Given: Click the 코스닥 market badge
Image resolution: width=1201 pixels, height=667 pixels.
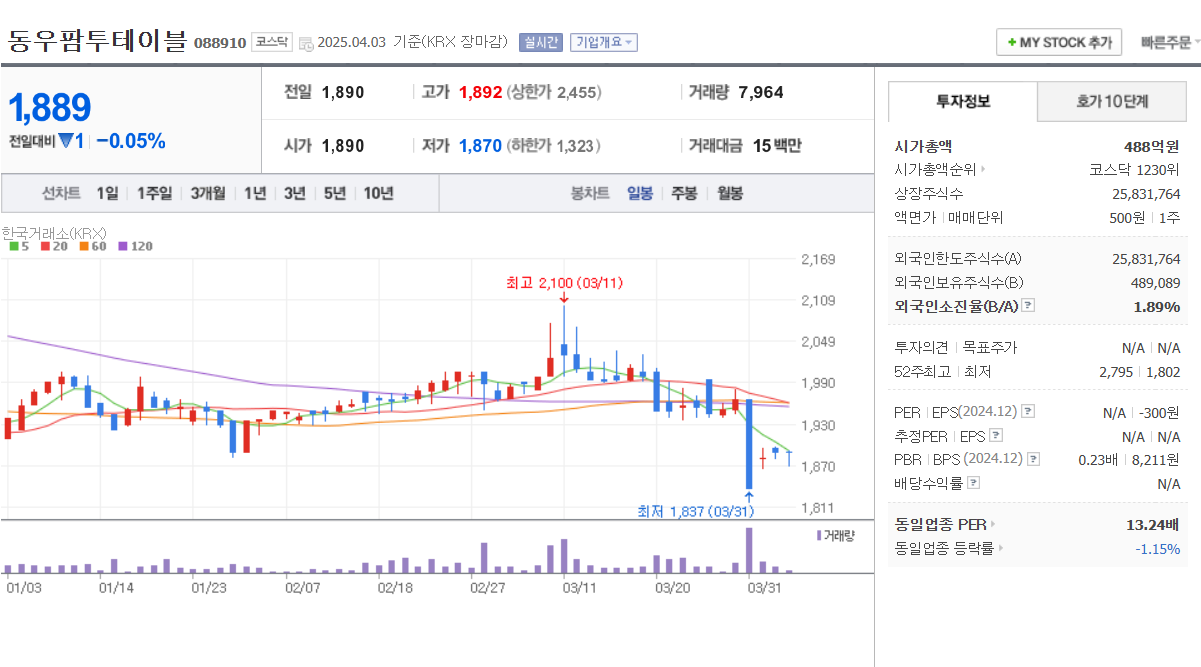Looking at the screenshot, I should (271, 42).
